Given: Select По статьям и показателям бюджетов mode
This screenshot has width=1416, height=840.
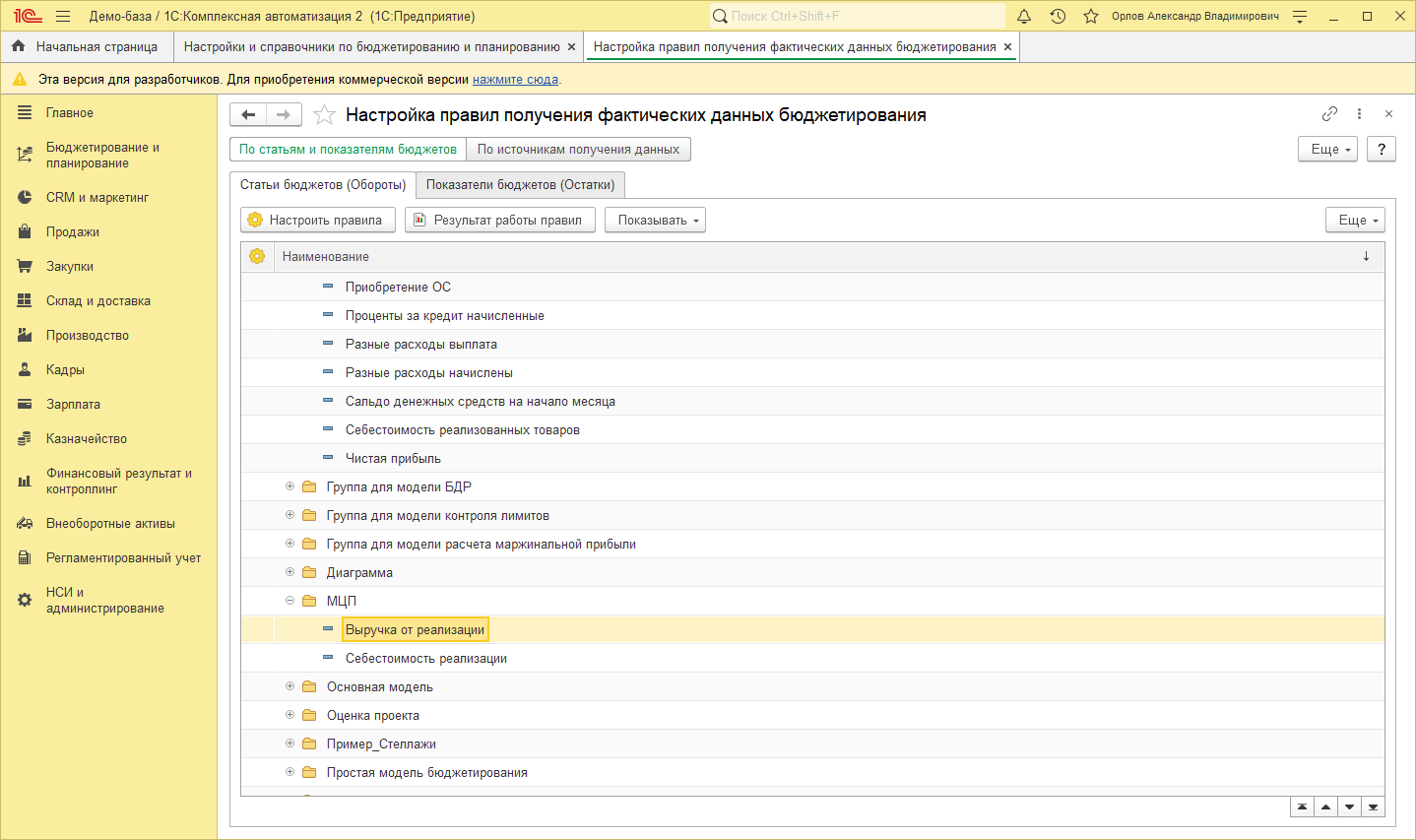Looking at the screenshot, I should coord(348,150).
